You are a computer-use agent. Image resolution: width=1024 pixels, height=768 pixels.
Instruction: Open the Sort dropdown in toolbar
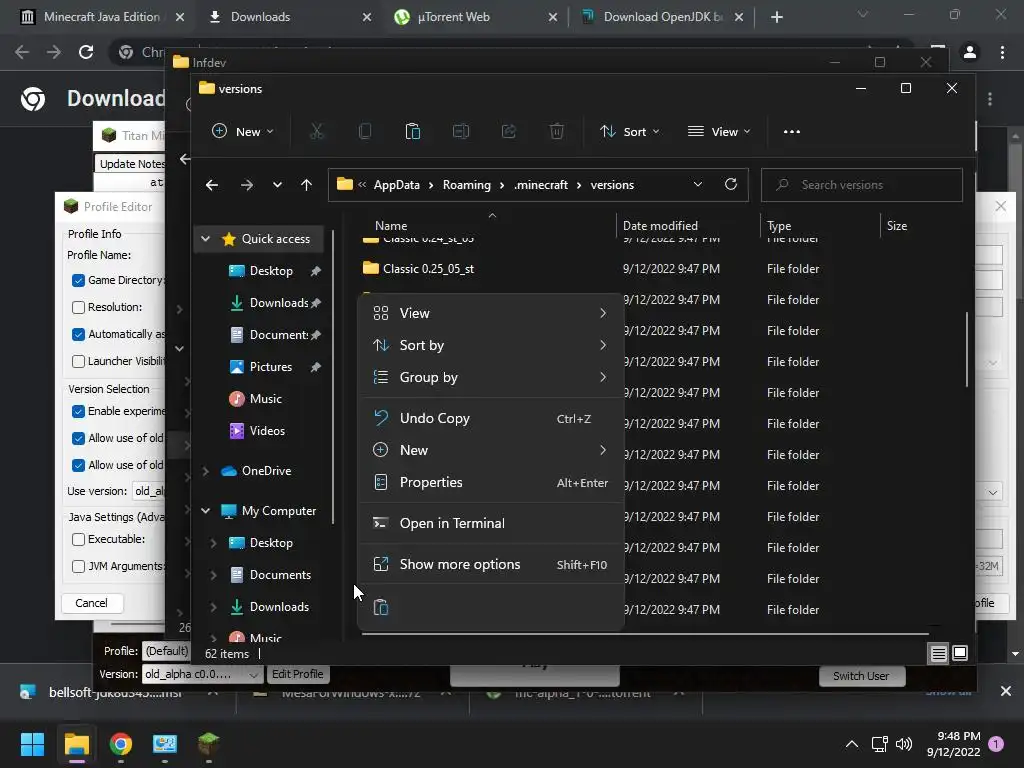tap(630, 132)
